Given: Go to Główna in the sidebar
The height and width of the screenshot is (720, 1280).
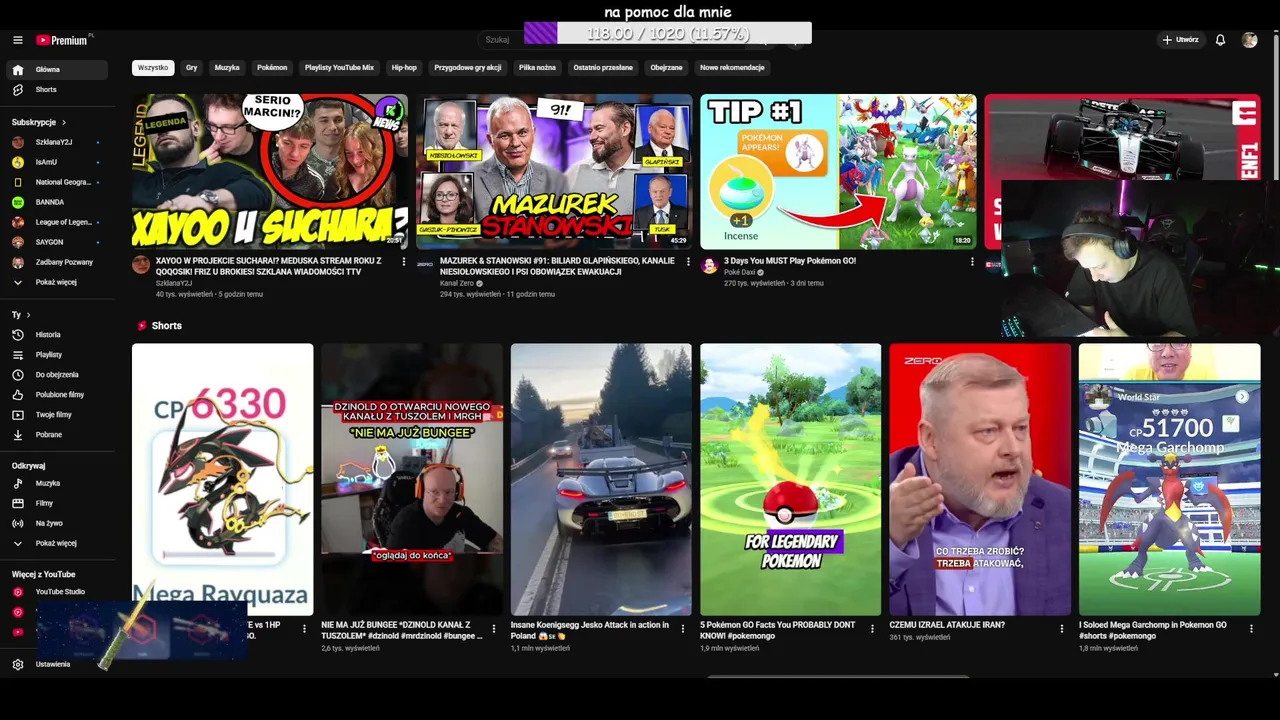Looking at the screenshot, I should tap(56, 70).
